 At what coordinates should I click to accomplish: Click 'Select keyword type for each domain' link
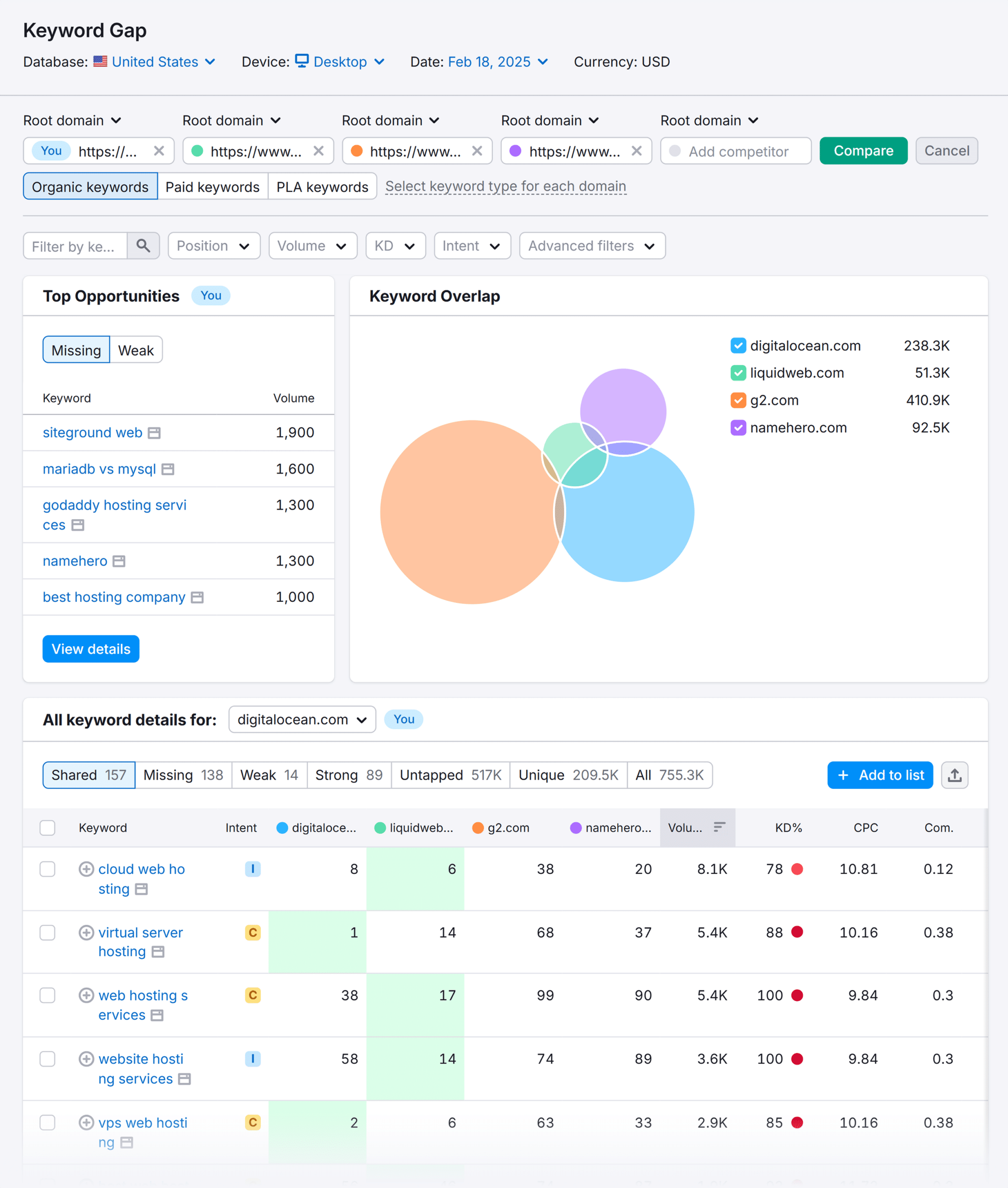coord(505,187)
